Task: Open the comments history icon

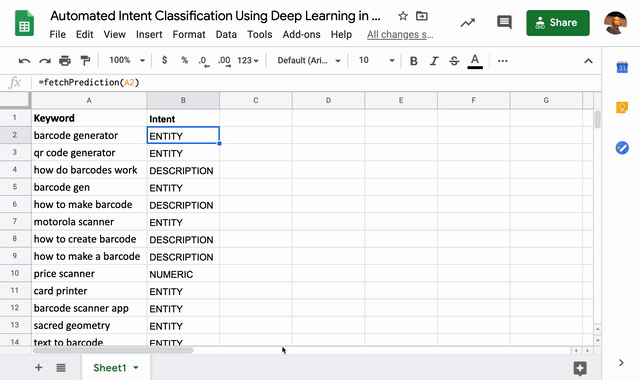Action: click(504, 22)
